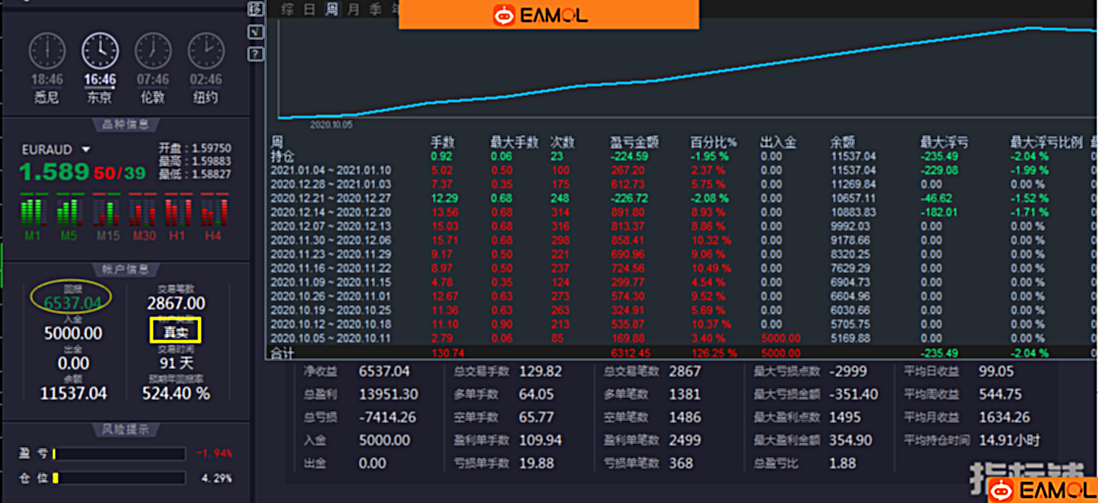
Task: Click the top icon beside the chart tabs
Action: [x=256, y=10]
